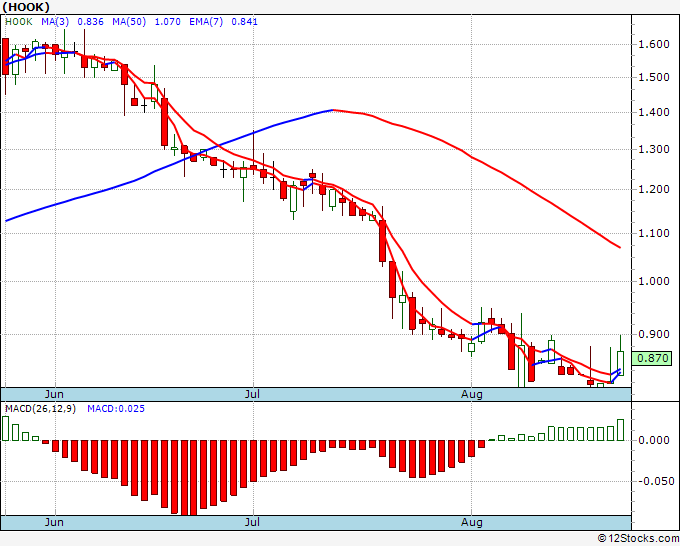Click the MA(50) value 1.070
The height and width of the screenshot is (546, 680).
[x=167, y=22]
